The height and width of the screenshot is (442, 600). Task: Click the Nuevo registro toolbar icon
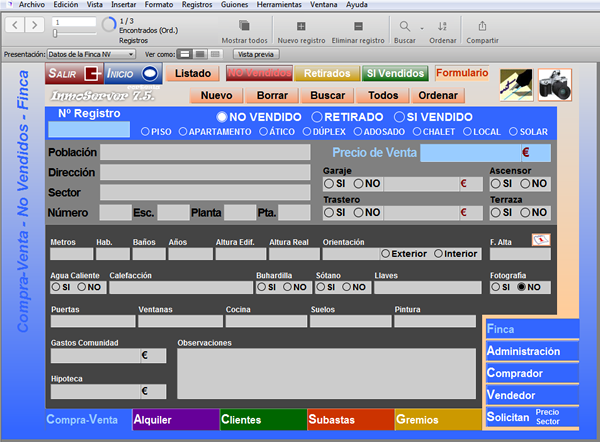point(301,26)
